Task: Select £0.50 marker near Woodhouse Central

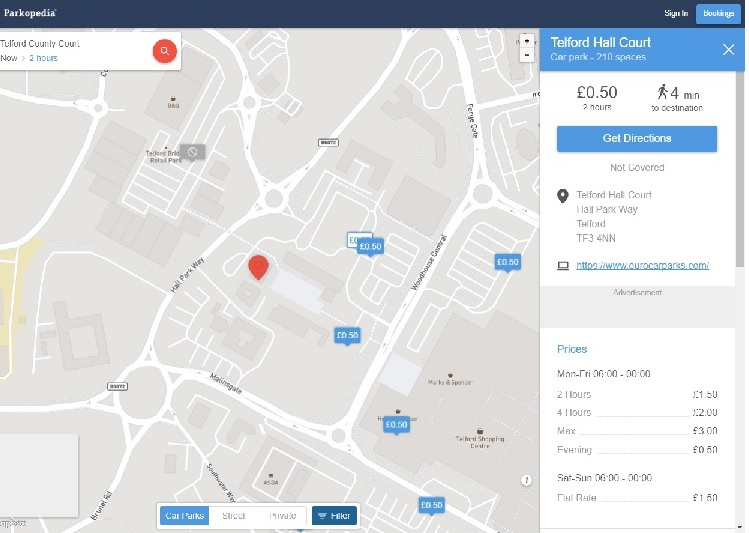Action: (x=508, y=262)
